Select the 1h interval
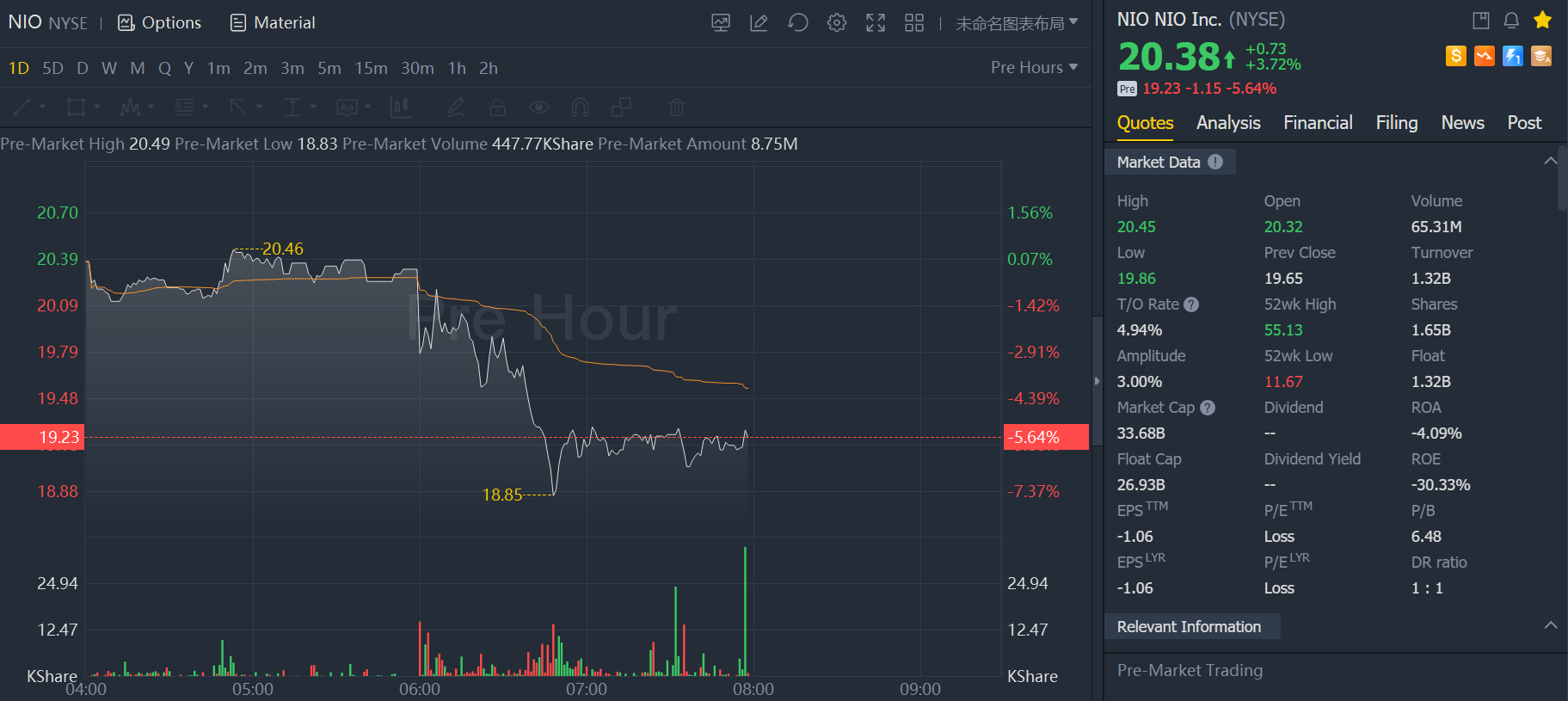1568x701 pixels. 457,68
